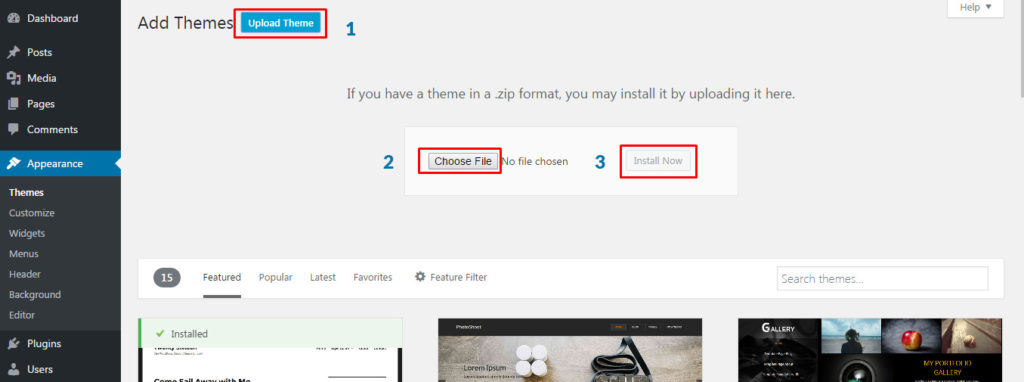Click the Install Now button
Viewport: 1024px width, 382px height.
658,161
